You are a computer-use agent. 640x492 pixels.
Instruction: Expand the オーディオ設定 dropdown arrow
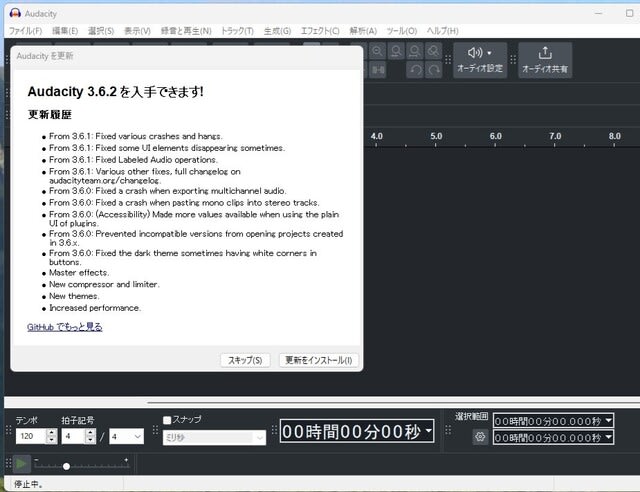(489, 53)
